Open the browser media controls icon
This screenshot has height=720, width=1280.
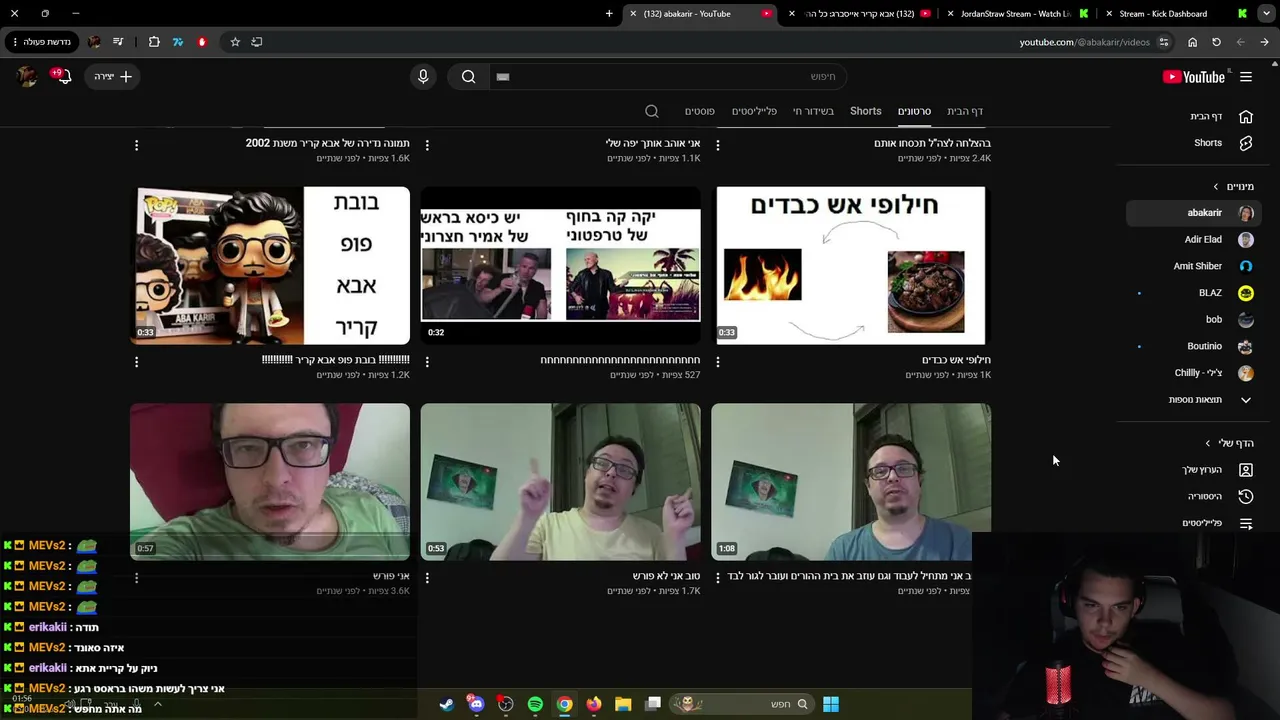118,42
